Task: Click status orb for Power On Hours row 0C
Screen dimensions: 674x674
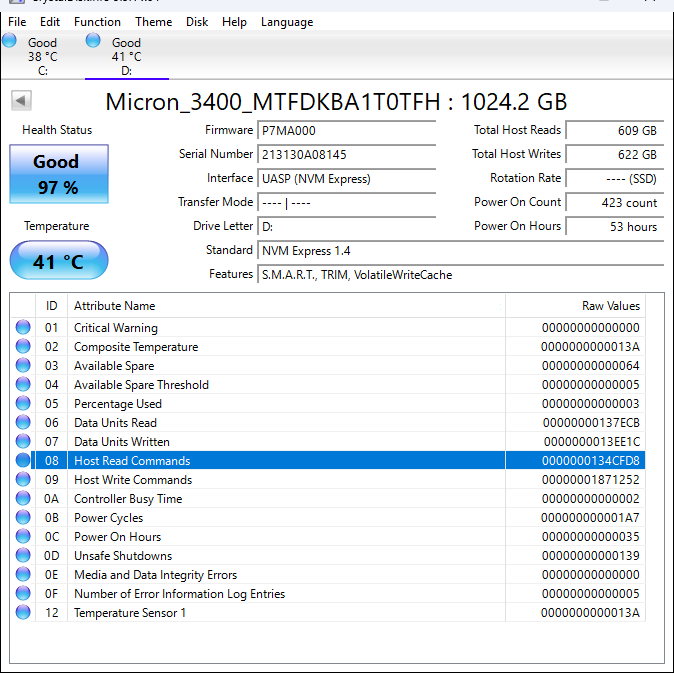Action: click(23, 536)
